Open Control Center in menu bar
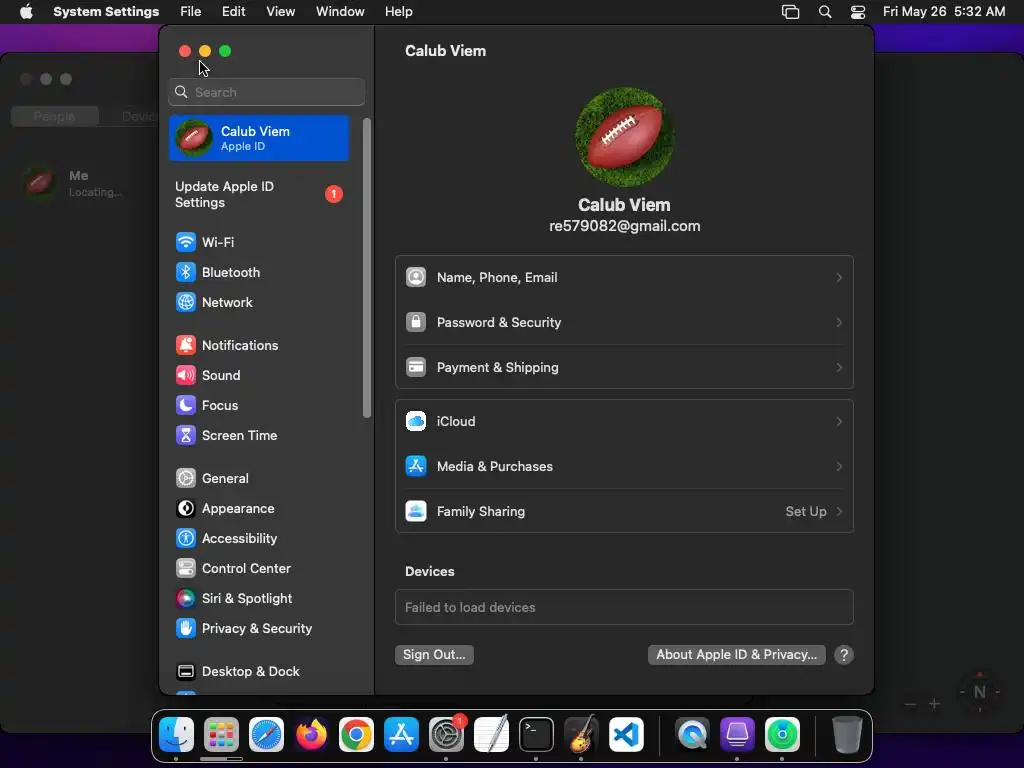The height and width of the screenshot is (768, 1024). pyautogui.click(x=858, y=12)
